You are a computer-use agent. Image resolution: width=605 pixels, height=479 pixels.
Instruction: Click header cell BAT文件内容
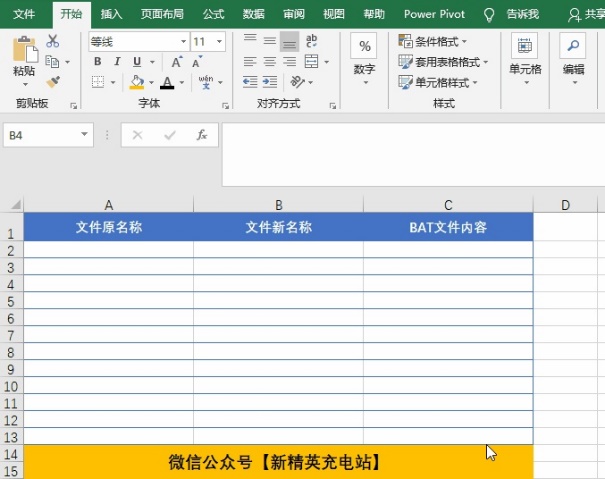click(x=448, y=227)
